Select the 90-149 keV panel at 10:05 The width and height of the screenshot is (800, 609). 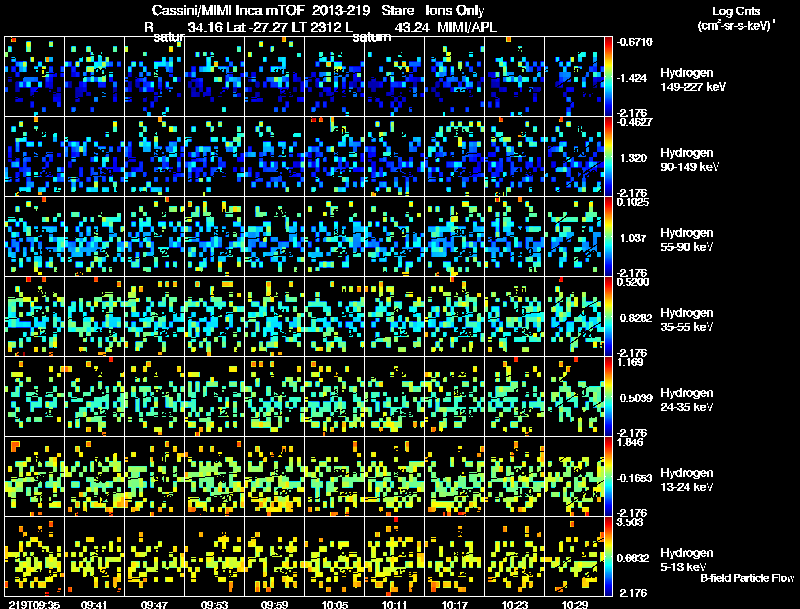pyautogui.click(x=335, y=157)
